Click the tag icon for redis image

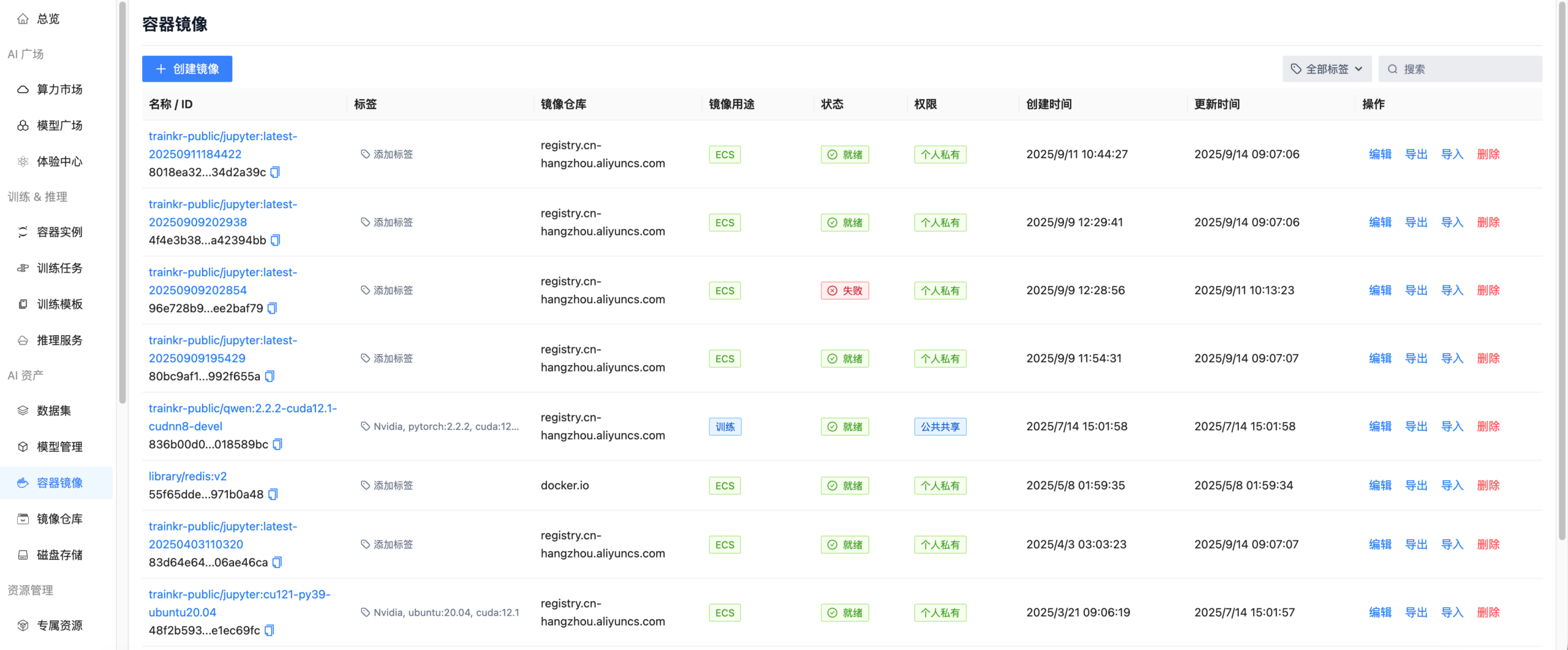(x=365, y=485)
